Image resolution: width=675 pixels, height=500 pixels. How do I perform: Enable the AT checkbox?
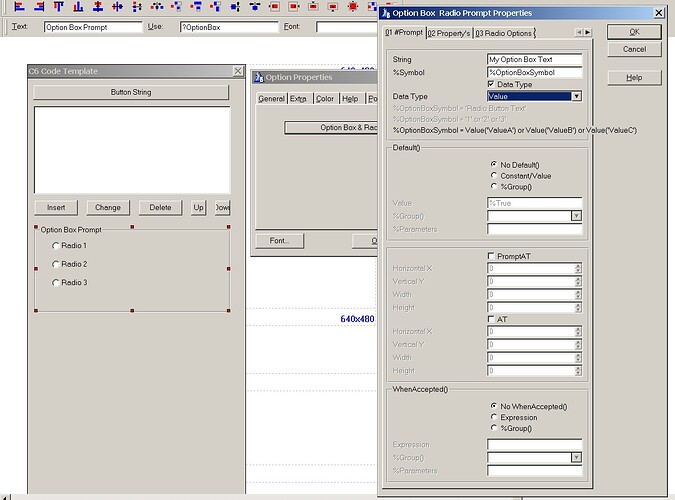[x=491, y=319]
